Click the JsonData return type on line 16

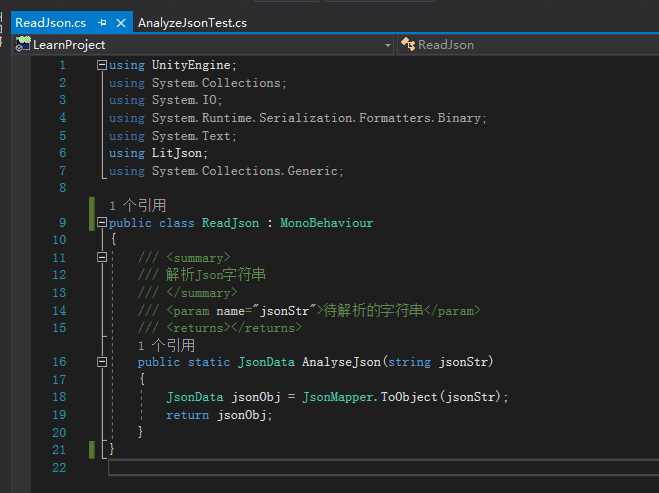coord(266,362)
